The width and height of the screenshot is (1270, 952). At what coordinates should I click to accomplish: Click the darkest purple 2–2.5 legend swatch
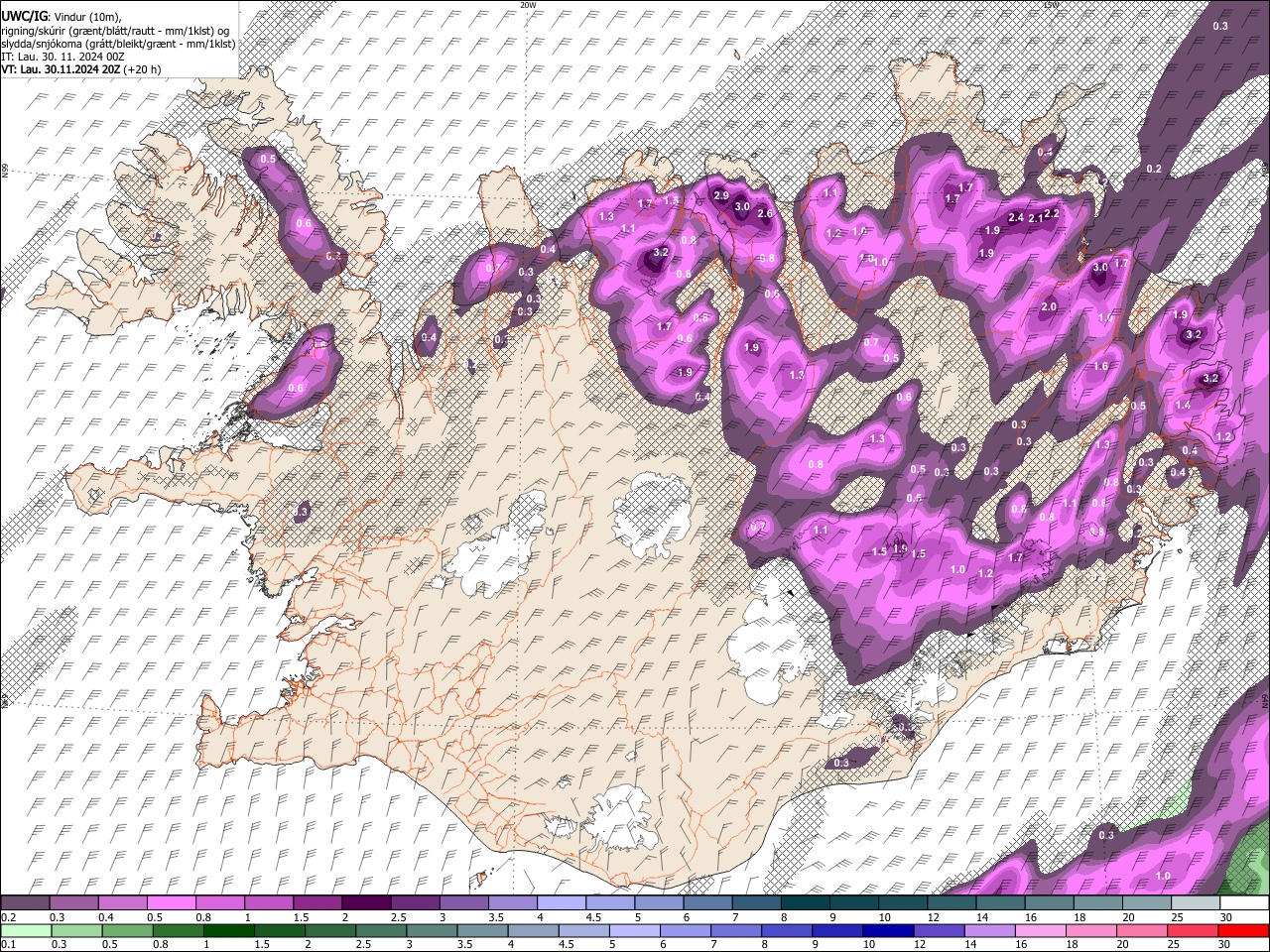[x=365, y=902]
